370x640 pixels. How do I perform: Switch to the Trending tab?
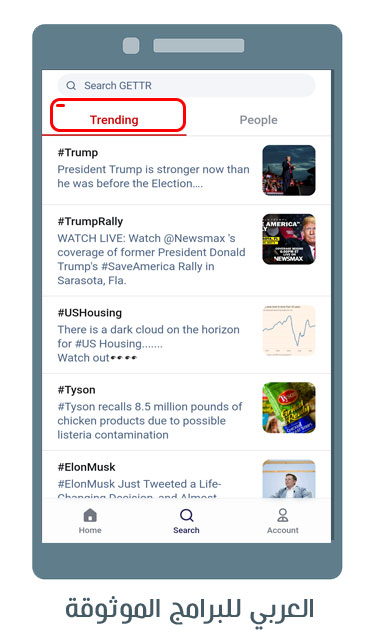click(x=114, y=120)
